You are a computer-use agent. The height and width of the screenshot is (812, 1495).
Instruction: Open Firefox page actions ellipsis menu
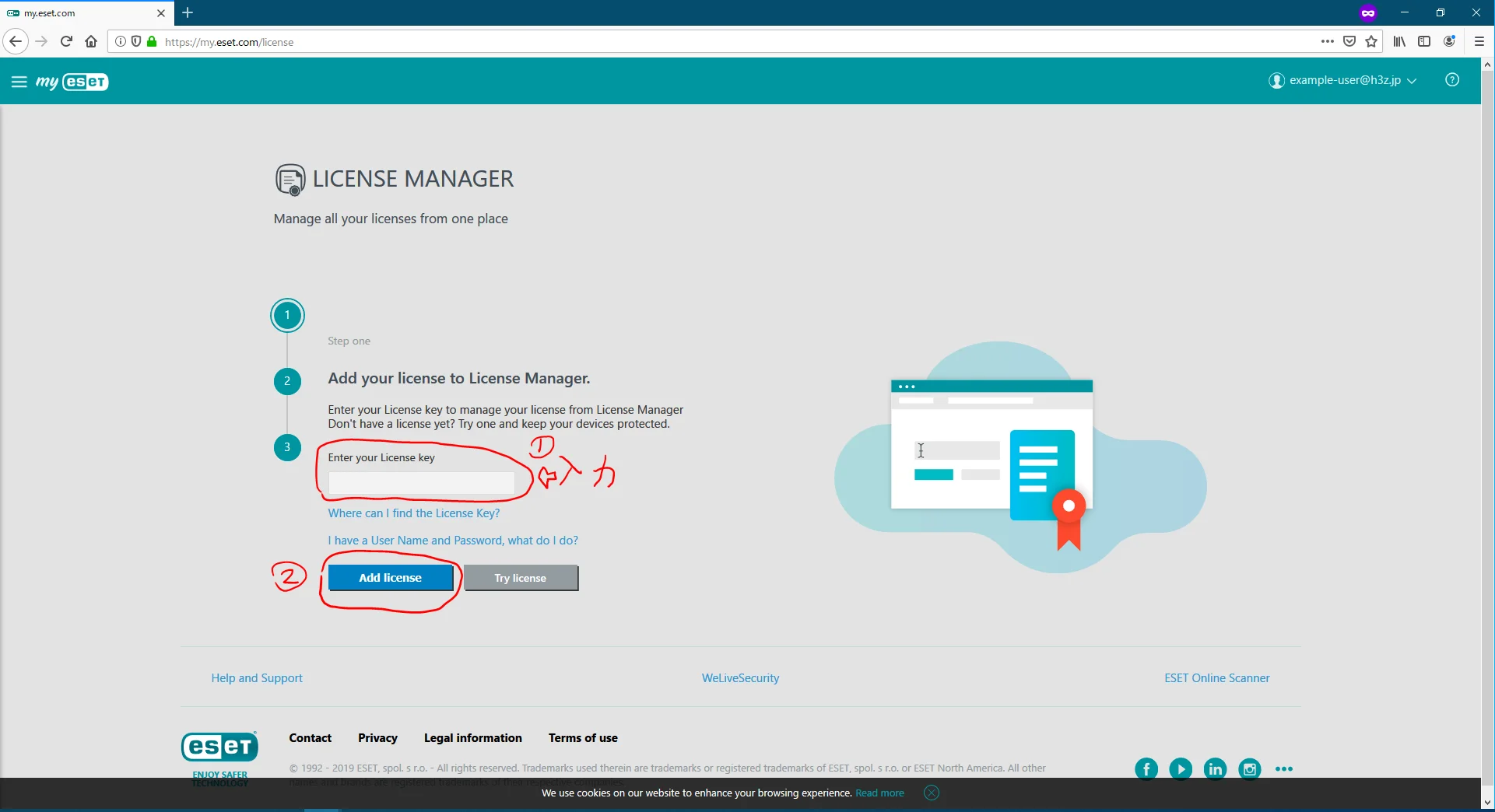tap(1327, 42)
